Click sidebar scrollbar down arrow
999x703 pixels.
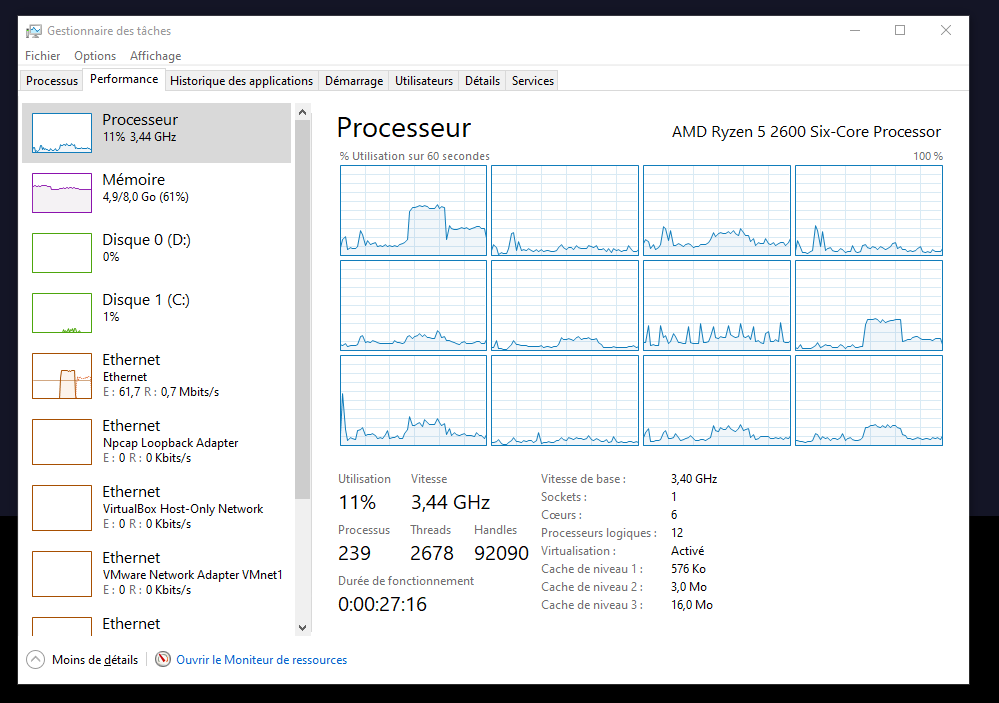(303, 627)
